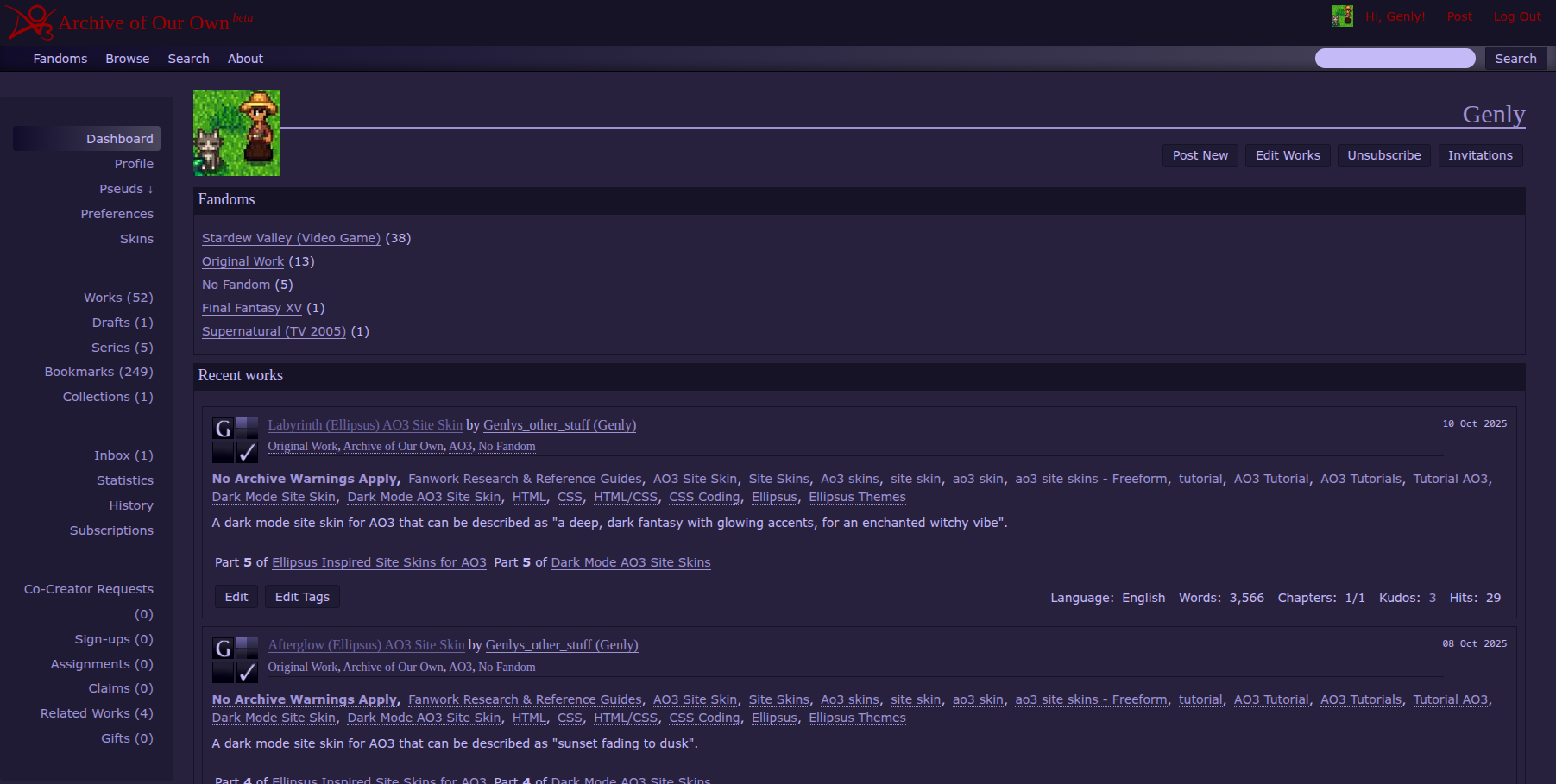Open Inbox (1) from the sidebar
Viewport: 1556px width, 784px height.
pos(123,455)
